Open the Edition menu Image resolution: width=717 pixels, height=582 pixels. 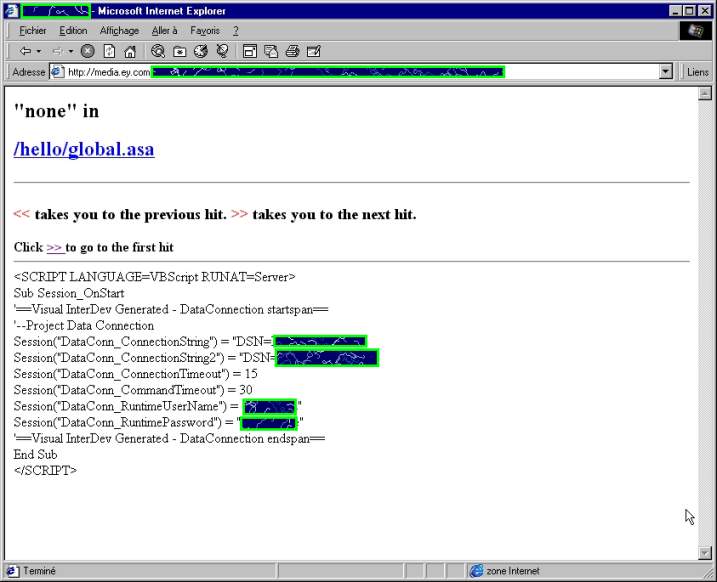[73, 31]
